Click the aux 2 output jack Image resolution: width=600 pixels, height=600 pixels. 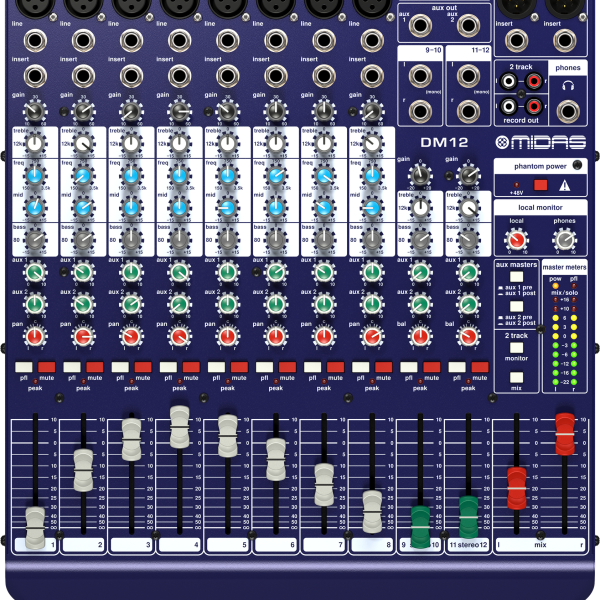click(468, 25)
